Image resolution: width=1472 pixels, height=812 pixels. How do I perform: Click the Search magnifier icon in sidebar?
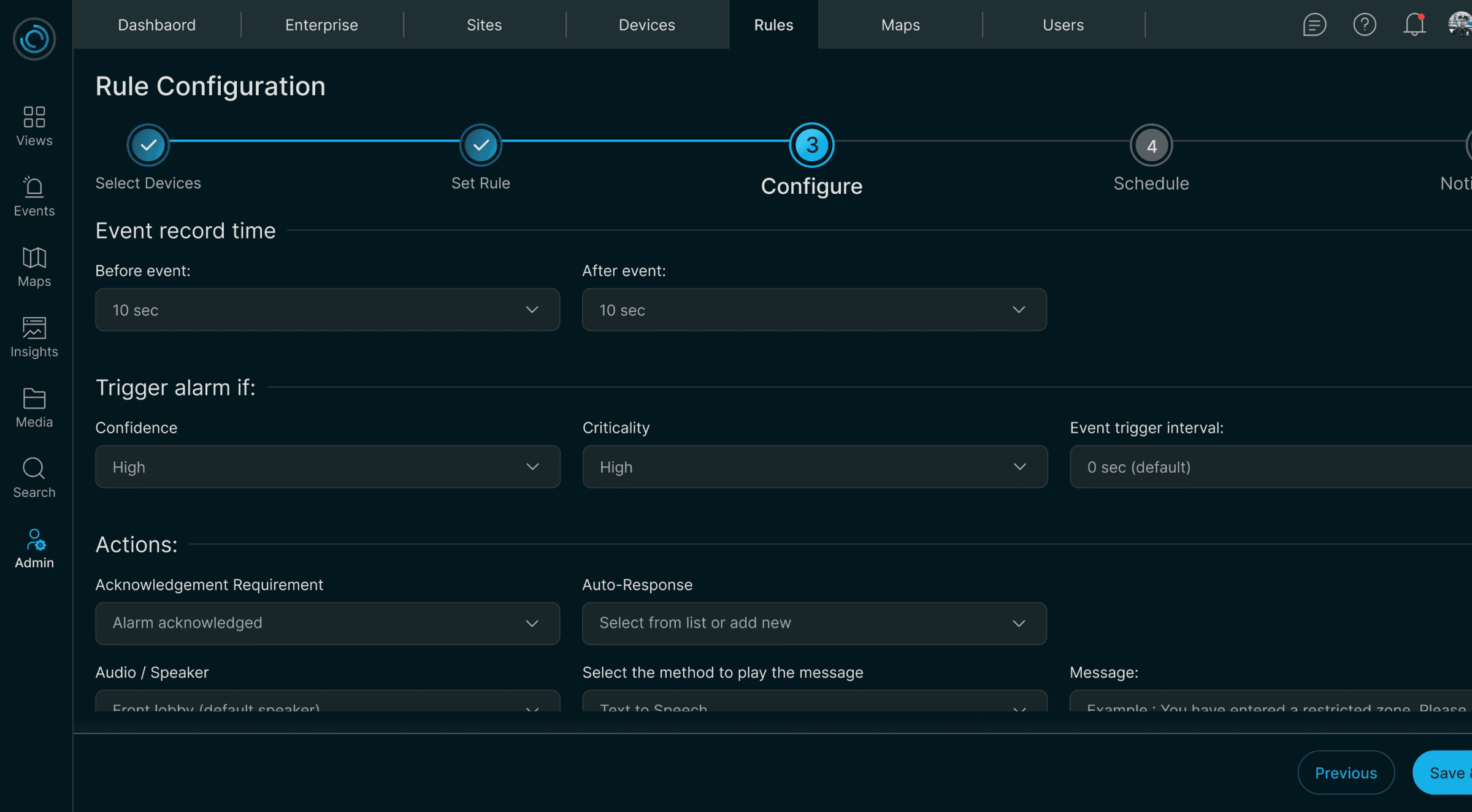tap(34, 469)
